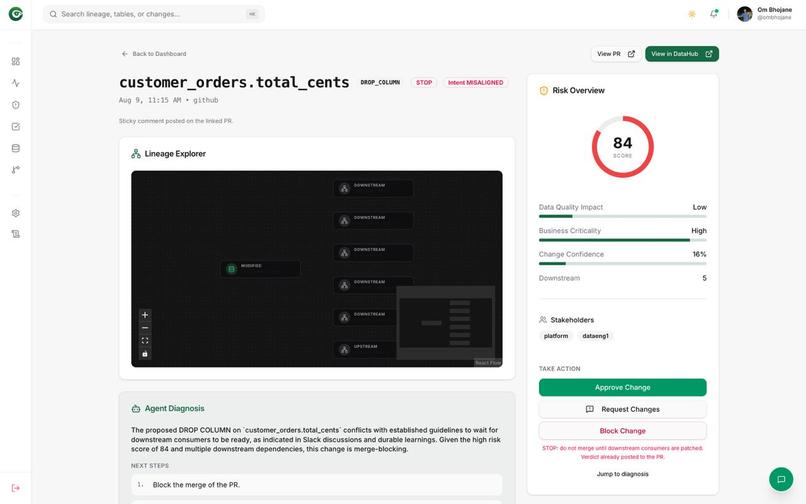Viewport: 806px width, 504px height.
Task: Click the NEXT STEPS label
Action: pos(150,466)
